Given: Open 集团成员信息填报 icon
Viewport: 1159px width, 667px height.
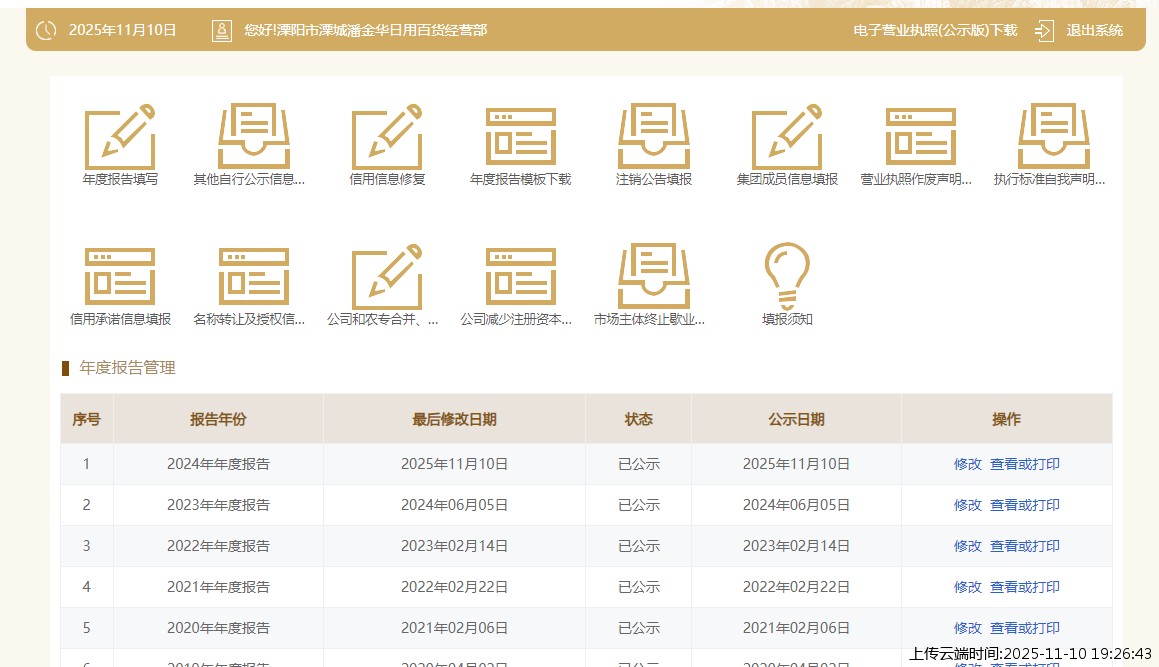Looking at the screenshot, I should pyautogui.click(x=787, y=137).
